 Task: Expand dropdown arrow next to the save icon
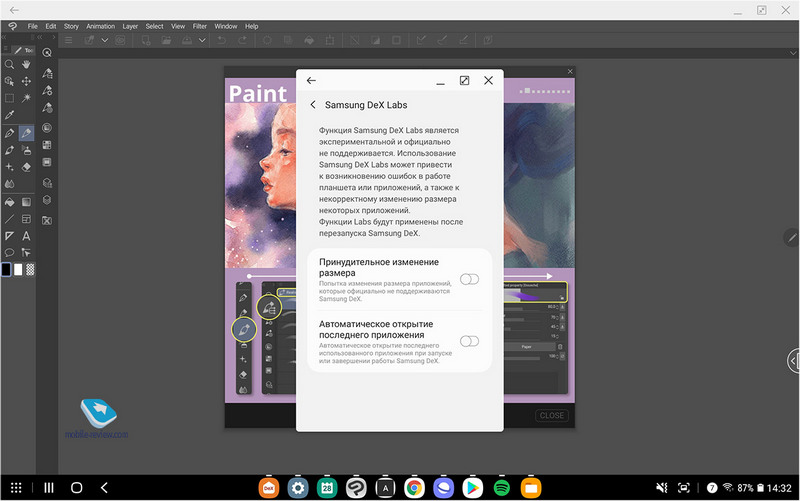pos(202,40)
